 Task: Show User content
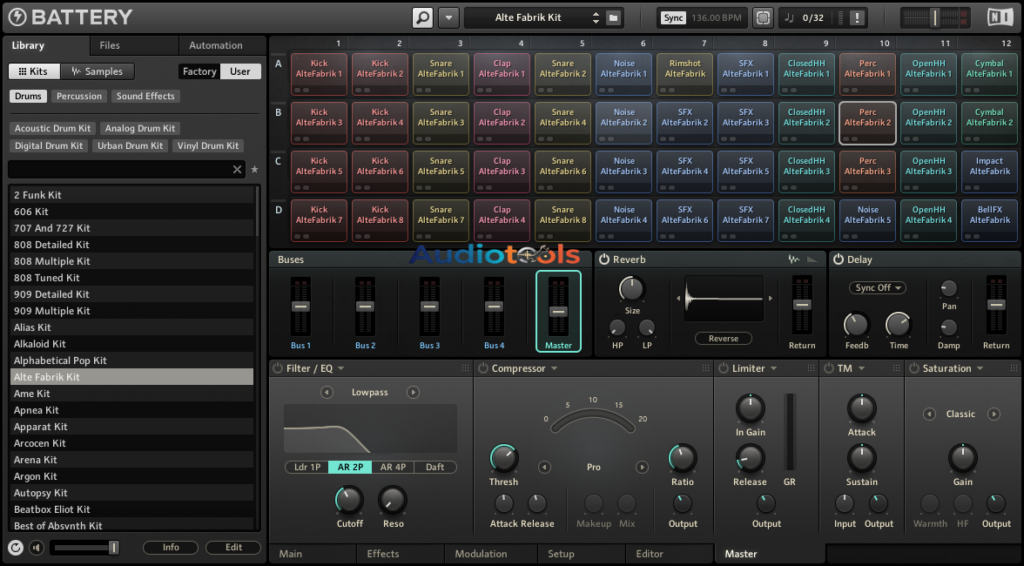coord(240,71)
